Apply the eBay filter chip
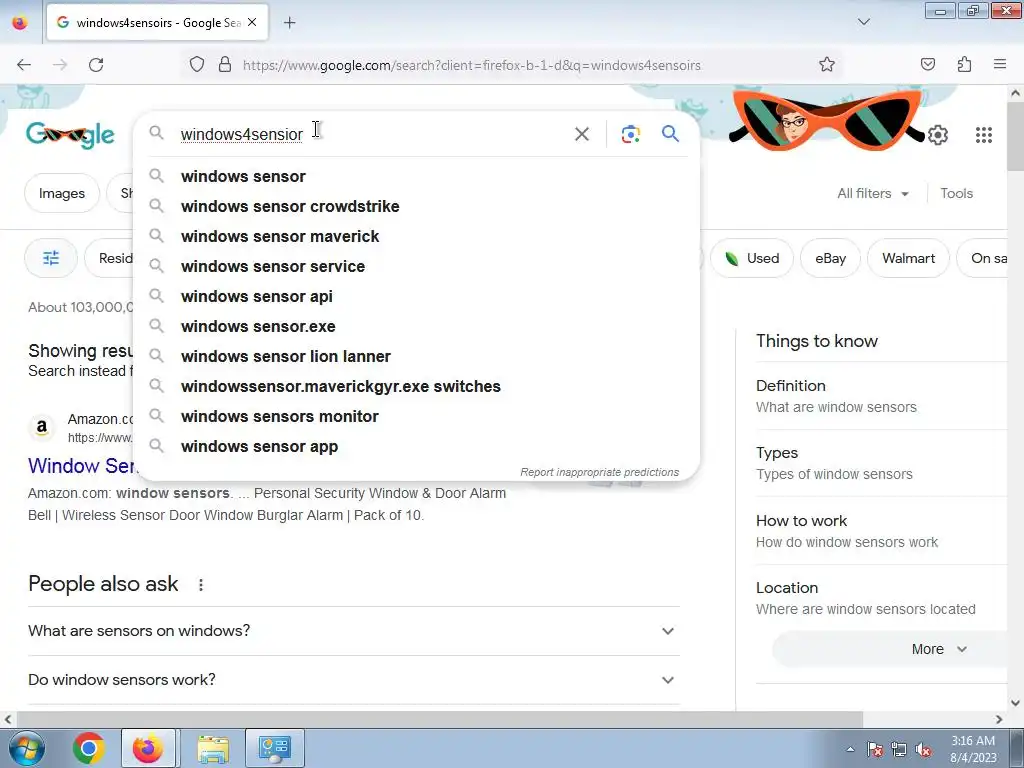This screenshot has height=768, width=1024. pos(830,258)
